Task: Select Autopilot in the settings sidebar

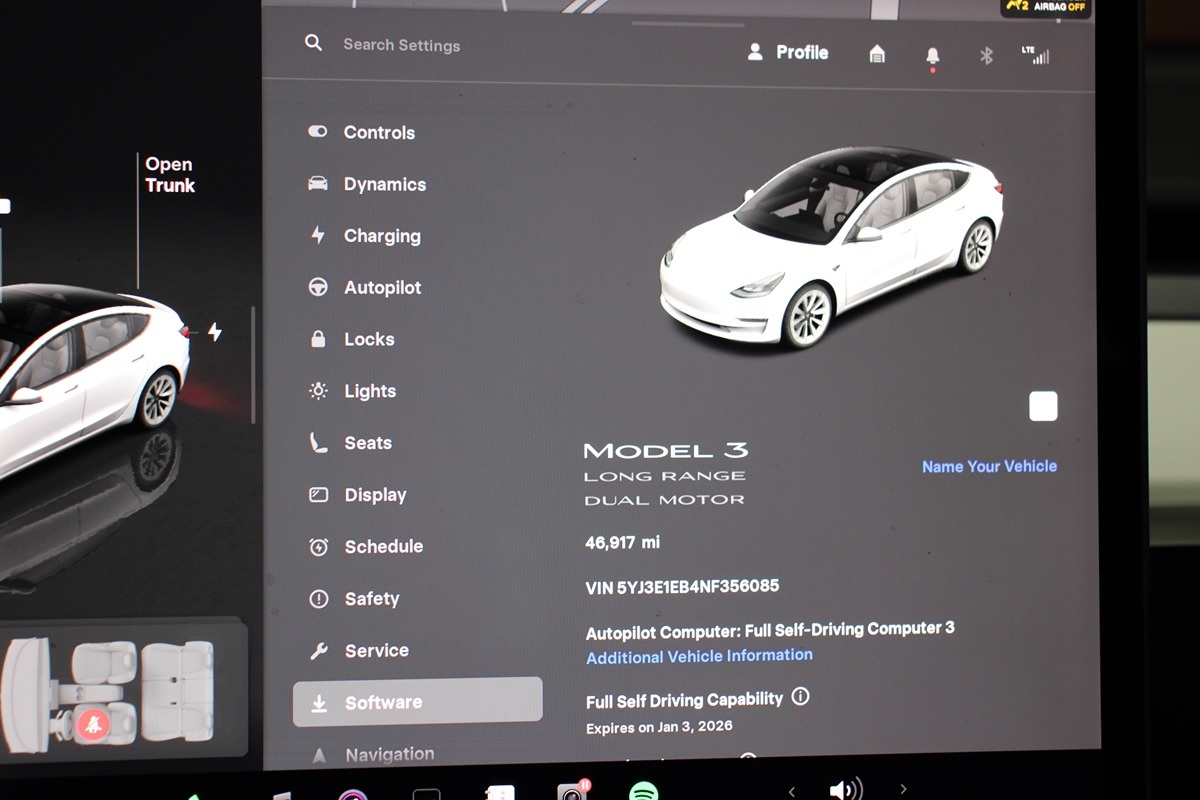Action: click(x=382, y=288)
